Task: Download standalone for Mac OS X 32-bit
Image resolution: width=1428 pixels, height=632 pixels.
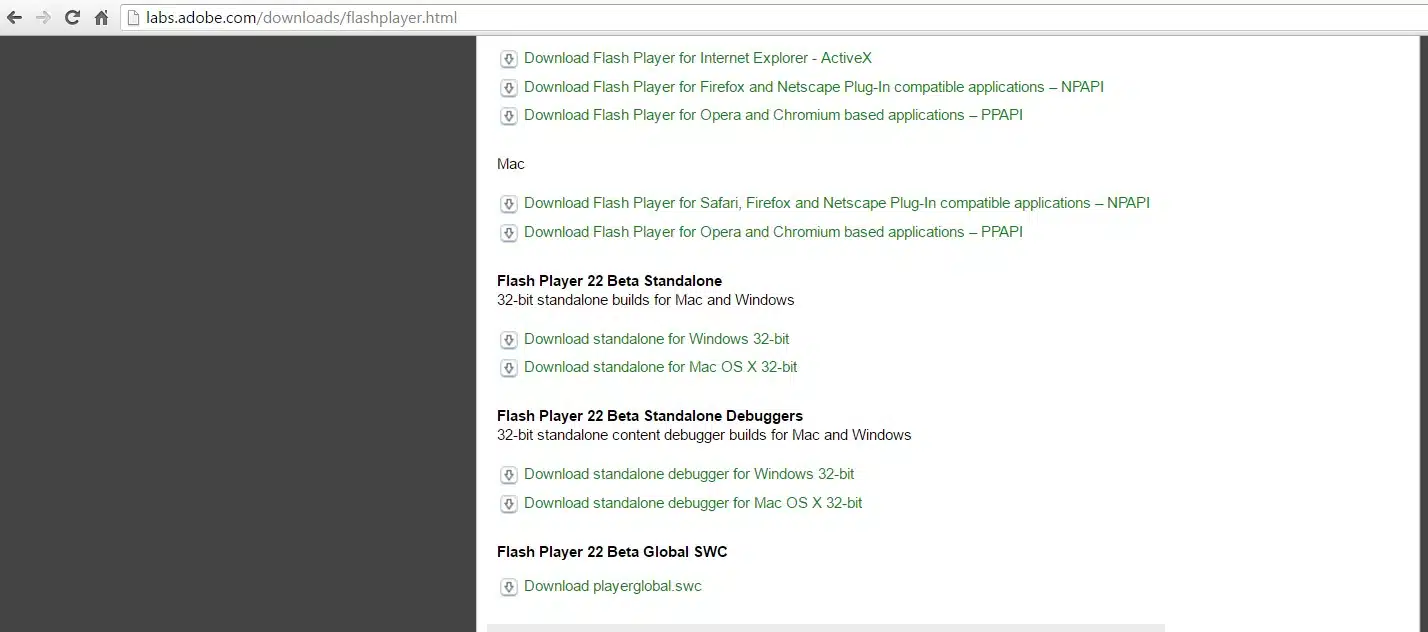Action: 660,367
